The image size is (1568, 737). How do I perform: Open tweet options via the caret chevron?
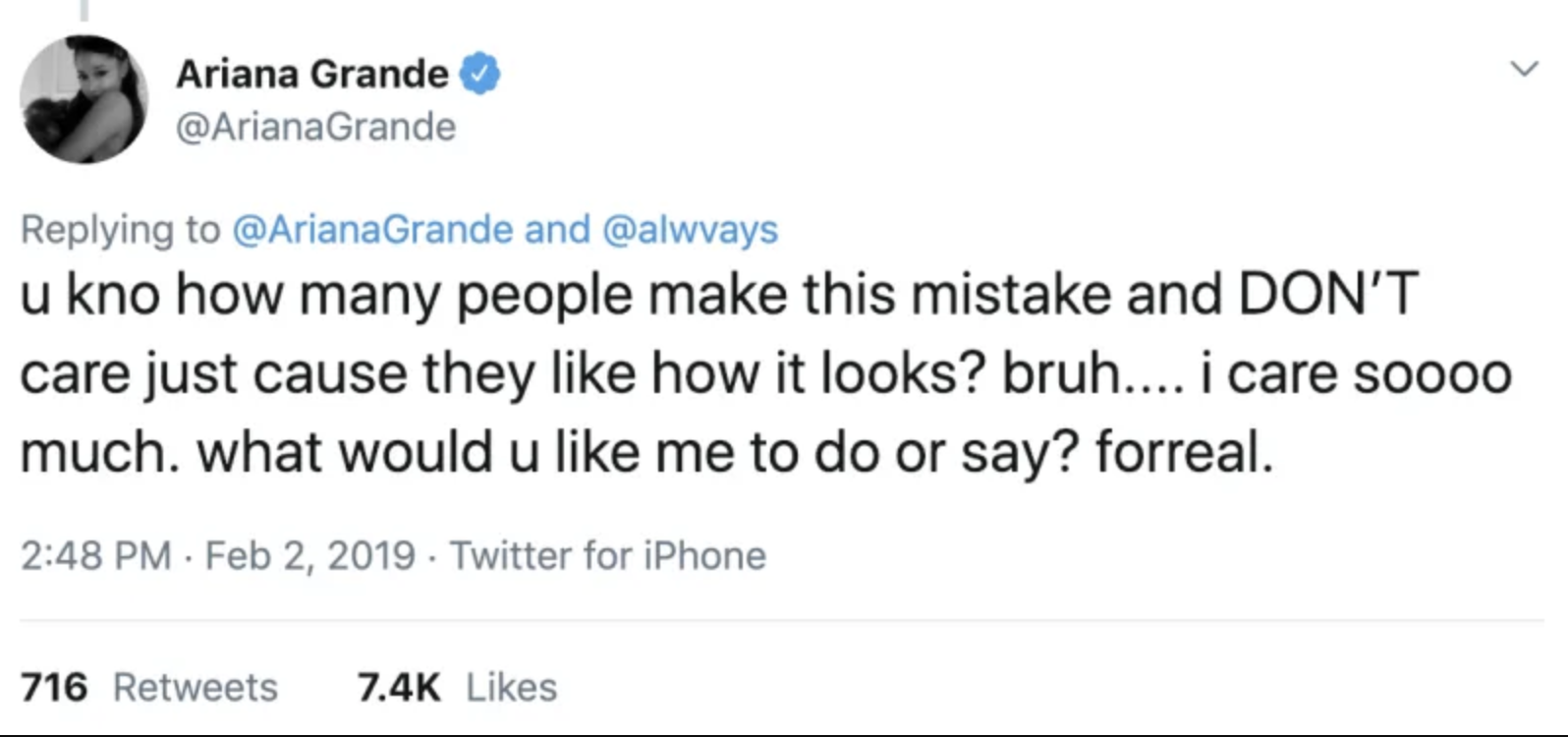tap(1525, 69)
